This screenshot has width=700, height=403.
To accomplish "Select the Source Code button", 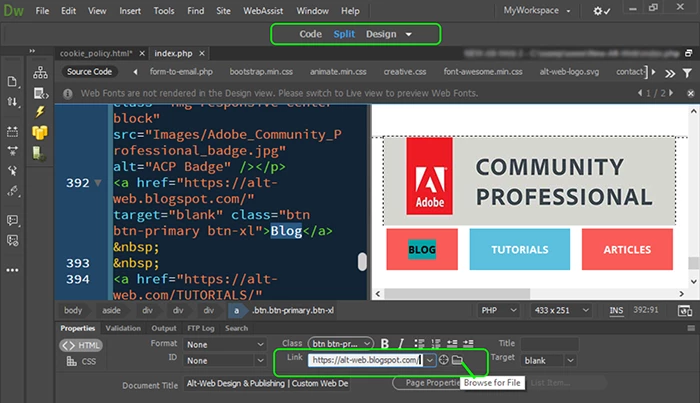I will 89,72.
